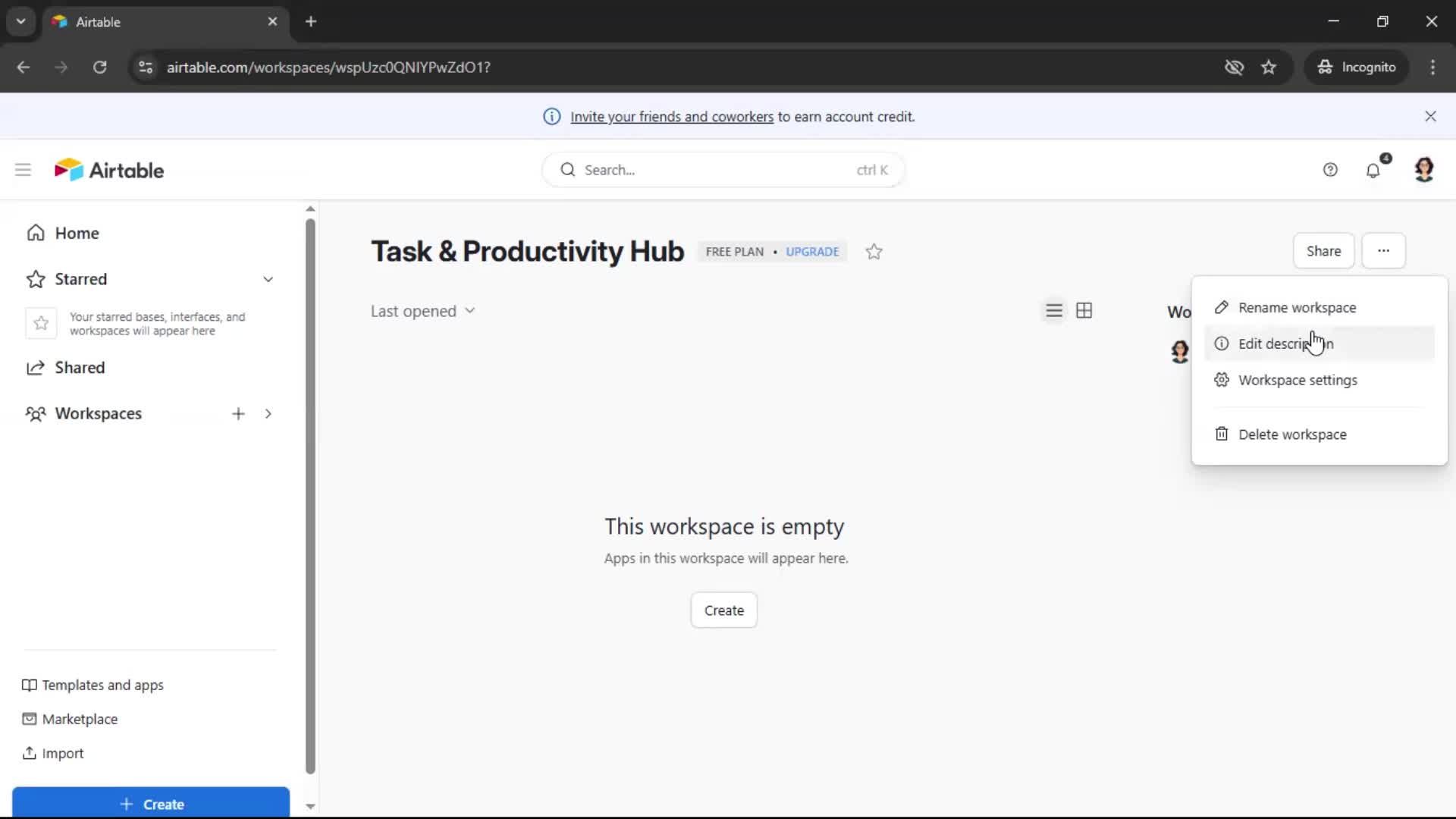Star the Task & Productivity Hub workspace
Screen dimensions: 1456x819
click(874, 252)
